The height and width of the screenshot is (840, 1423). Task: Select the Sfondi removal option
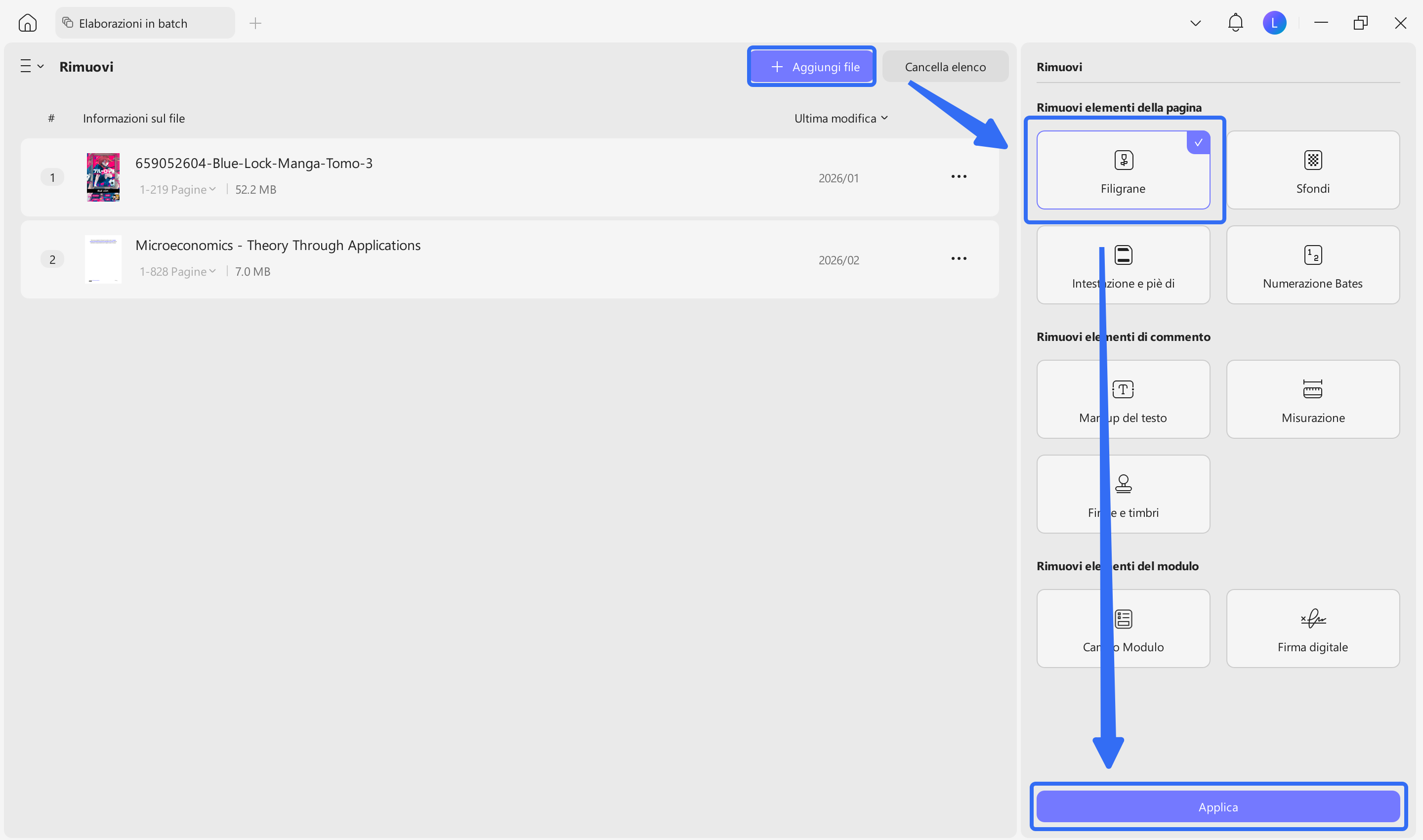(x=1313, y=170)
